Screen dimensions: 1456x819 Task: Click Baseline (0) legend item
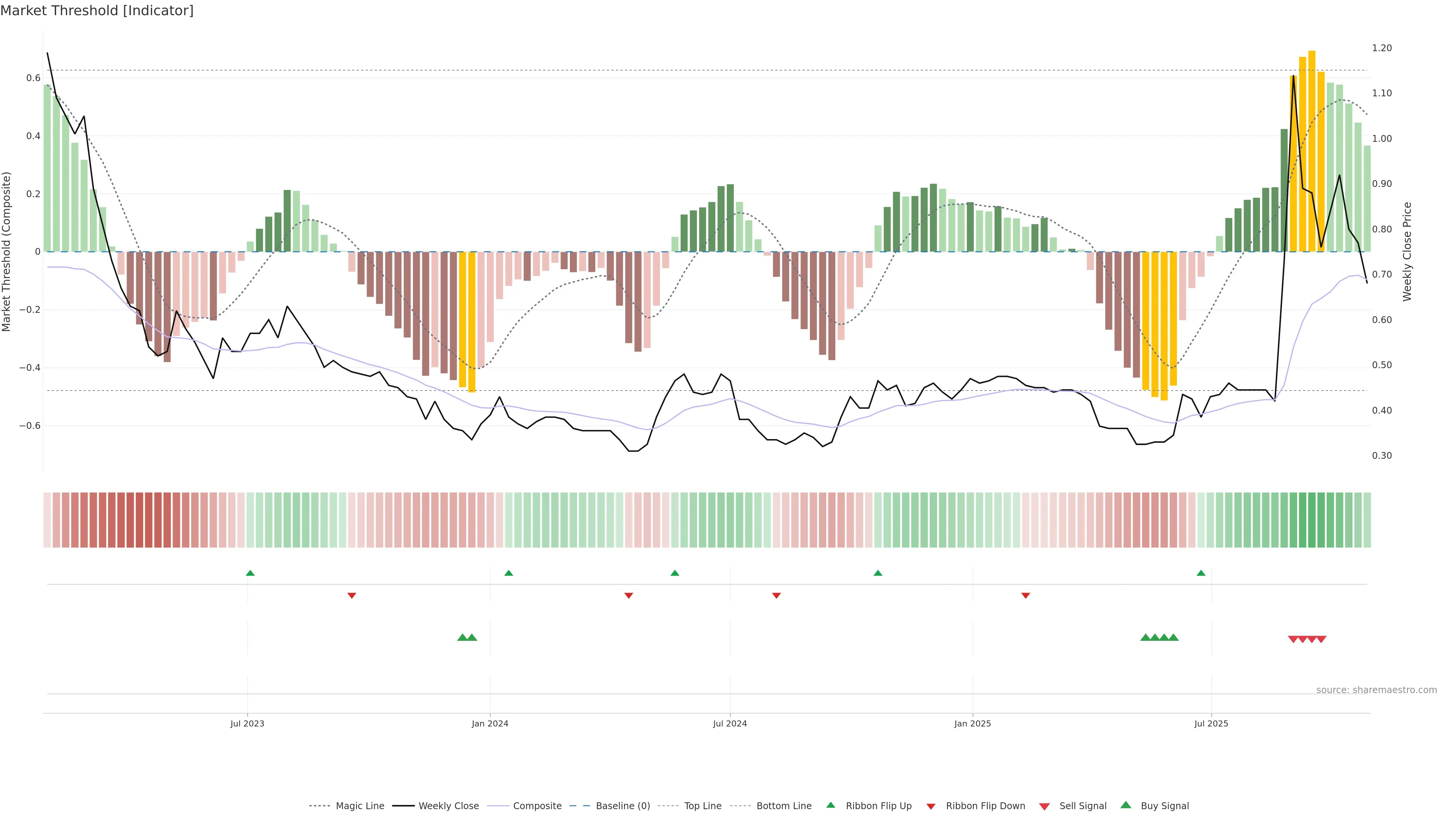point(623,805)
